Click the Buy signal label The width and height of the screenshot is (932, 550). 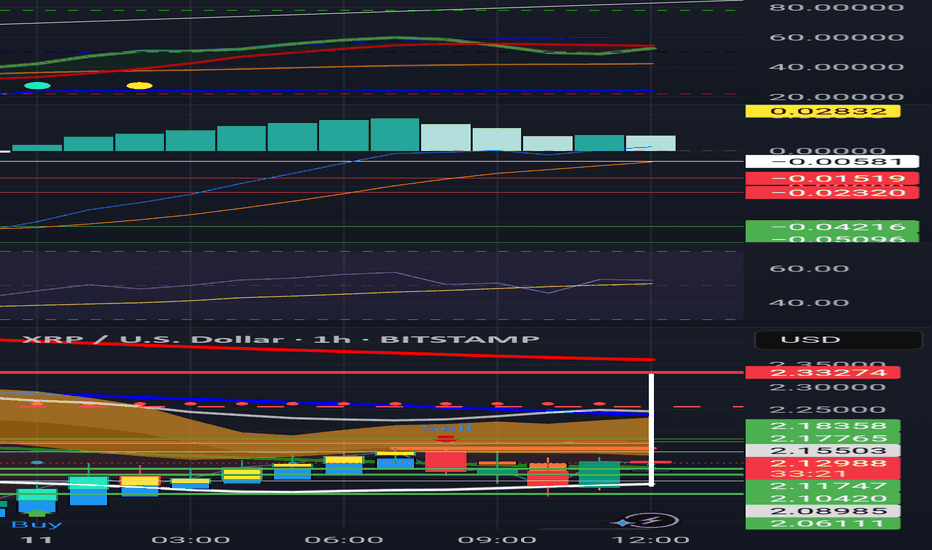[x=37, y=524]
